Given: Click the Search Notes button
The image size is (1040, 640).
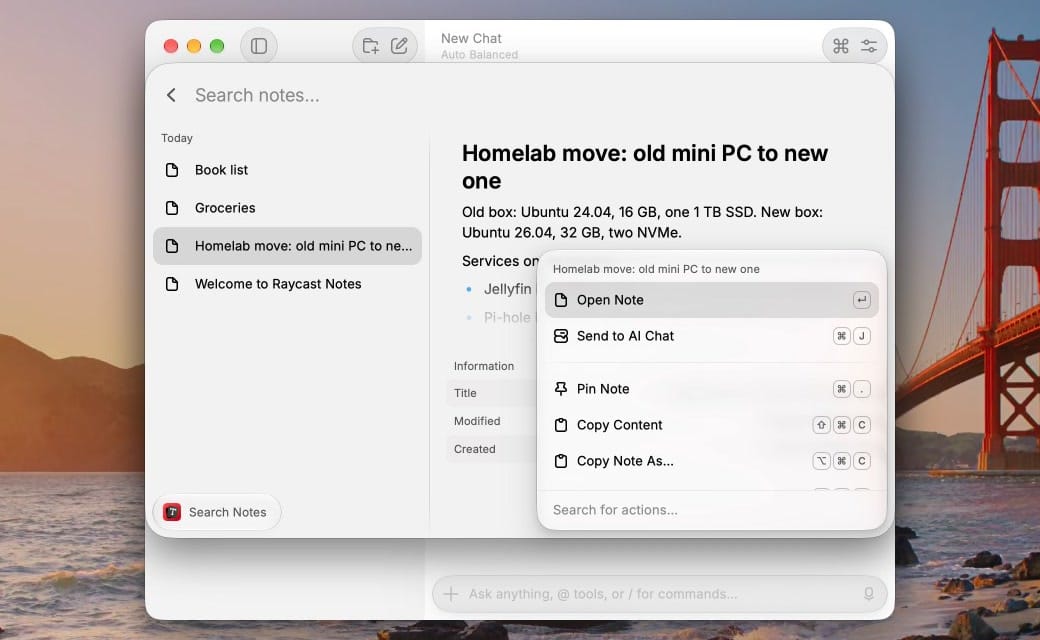Looking at the screenshot, I should (217, 512).
